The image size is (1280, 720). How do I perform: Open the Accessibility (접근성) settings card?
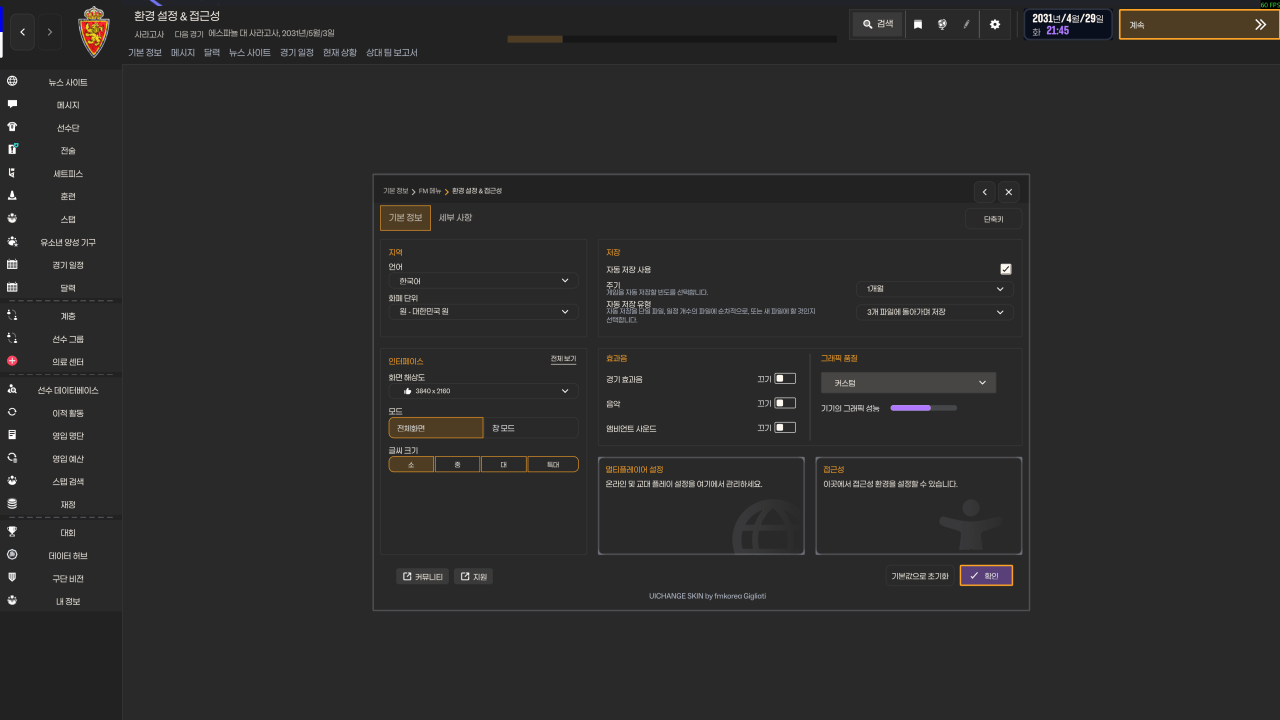click(x=919, y=506)
